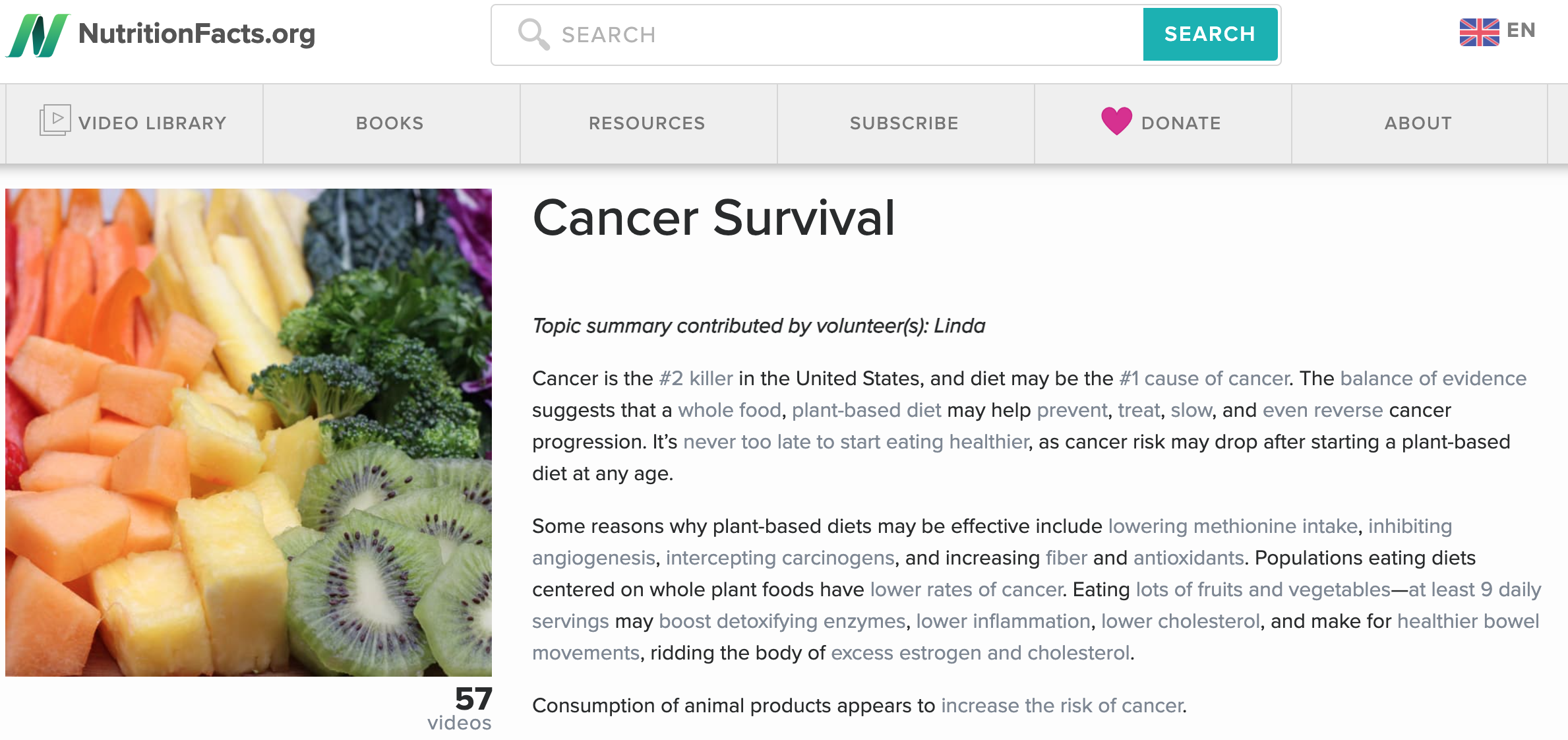
Task: Click the 'lower inflammation' link
Action: click(1003, 621)
